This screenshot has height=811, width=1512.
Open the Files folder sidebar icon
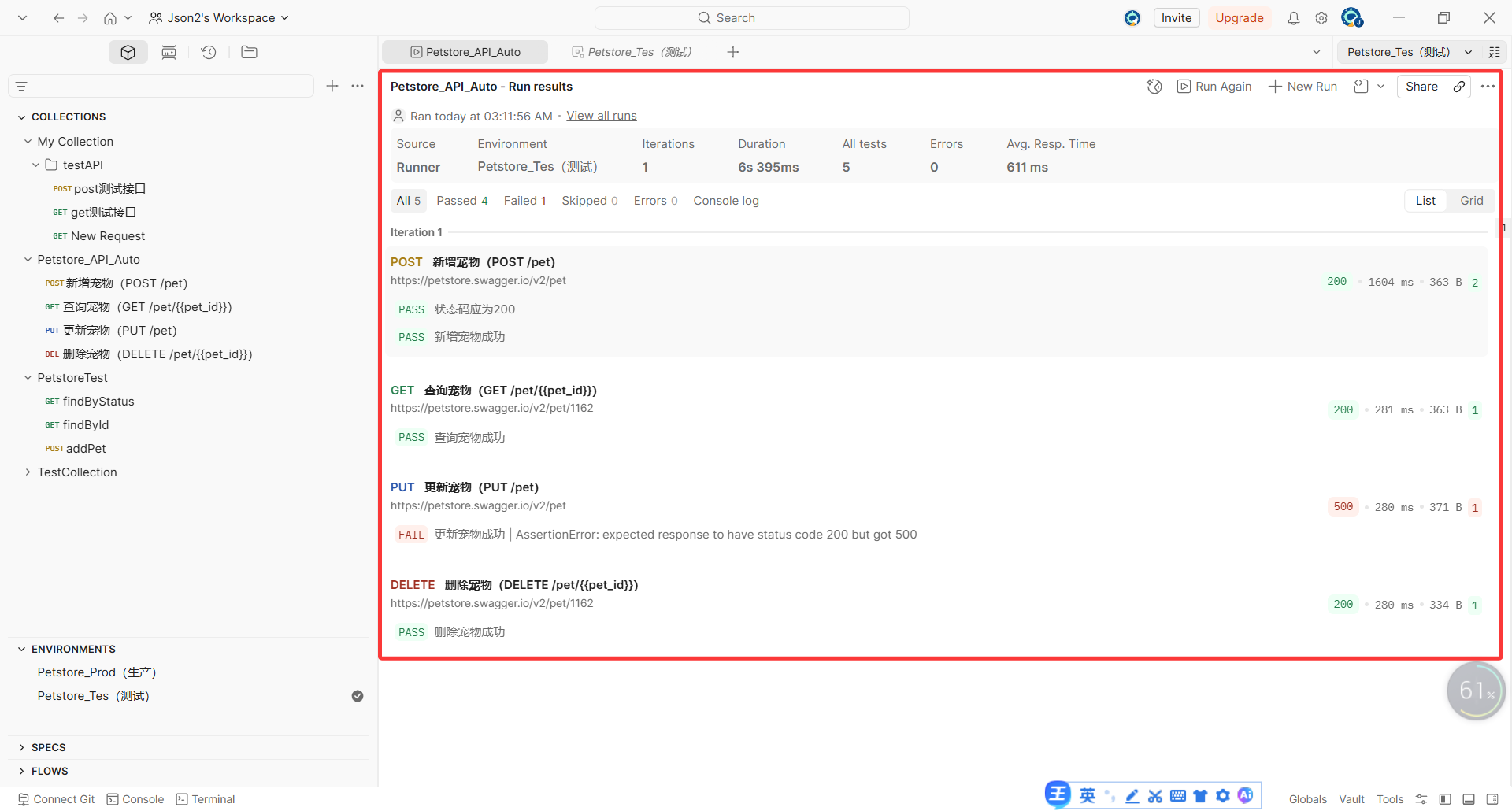(x=249, y=52)
